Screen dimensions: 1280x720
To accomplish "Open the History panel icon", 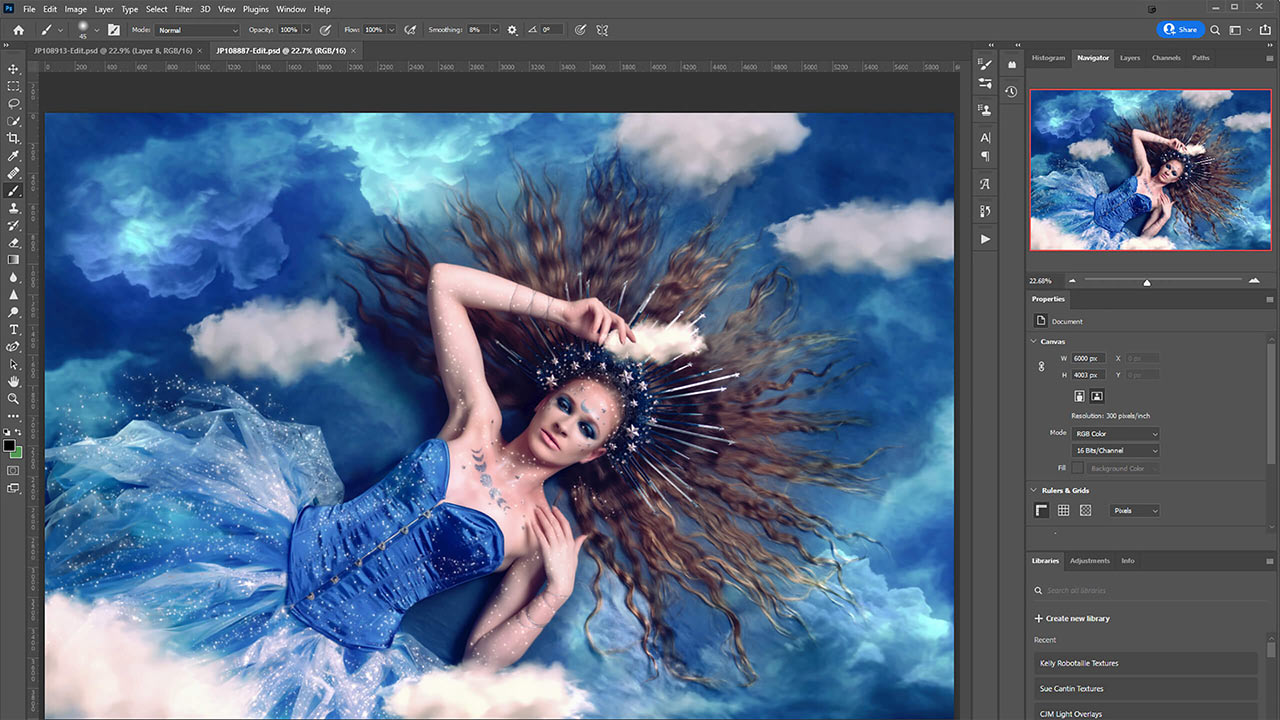I will coord(1011,91).
